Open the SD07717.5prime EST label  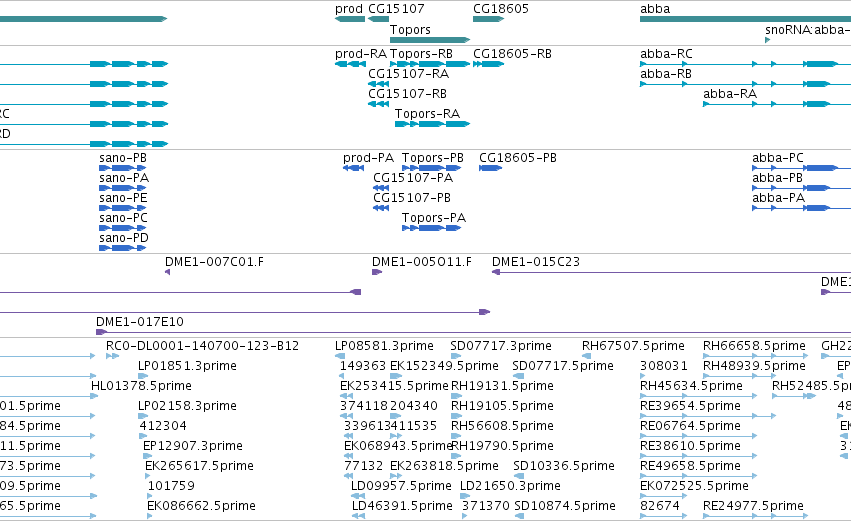563,366
